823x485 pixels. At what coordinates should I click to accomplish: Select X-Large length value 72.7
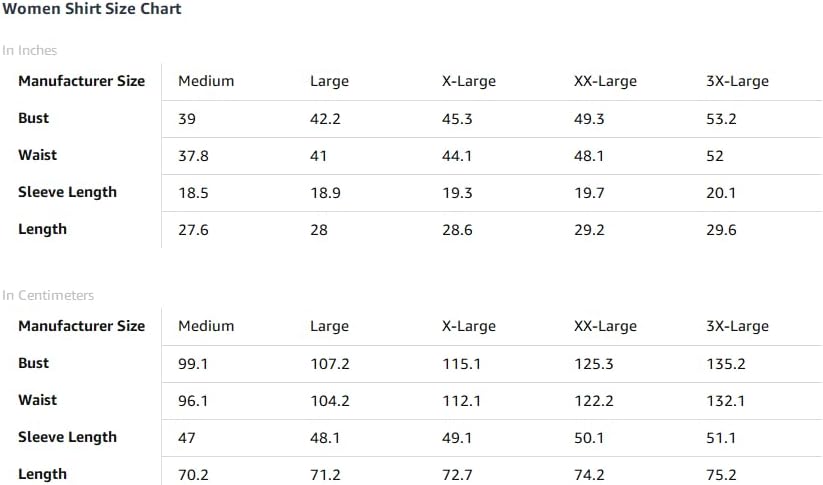click(x=457, y=475)
